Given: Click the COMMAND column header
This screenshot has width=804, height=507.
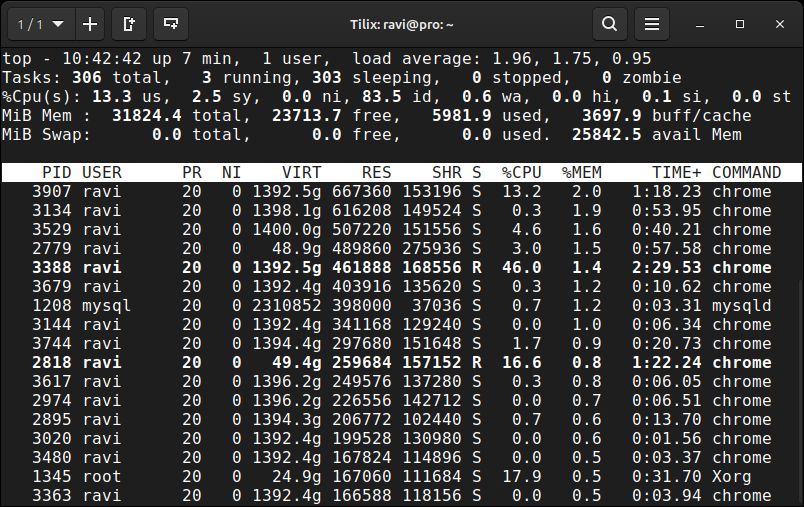Looking at the screenshot, I should [x=747, y=172].
